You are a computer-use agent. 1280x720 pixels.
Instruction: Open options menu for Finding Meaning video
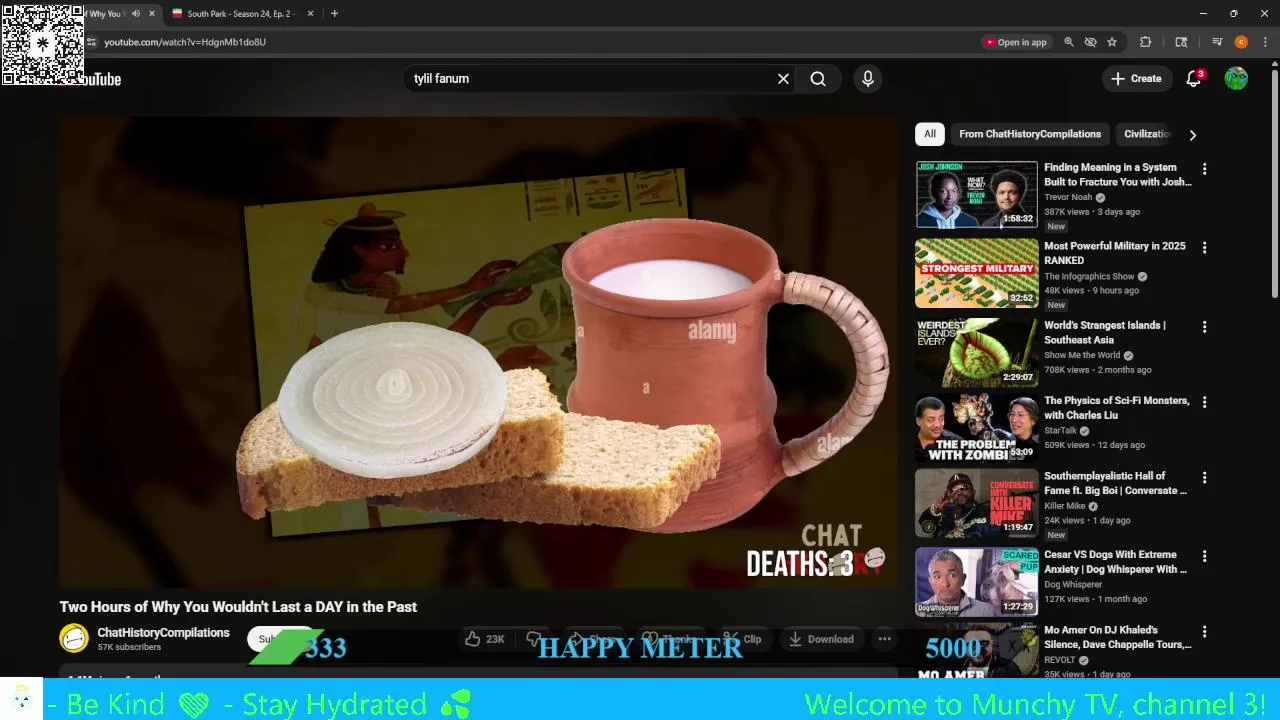[x=1204, y=169]
